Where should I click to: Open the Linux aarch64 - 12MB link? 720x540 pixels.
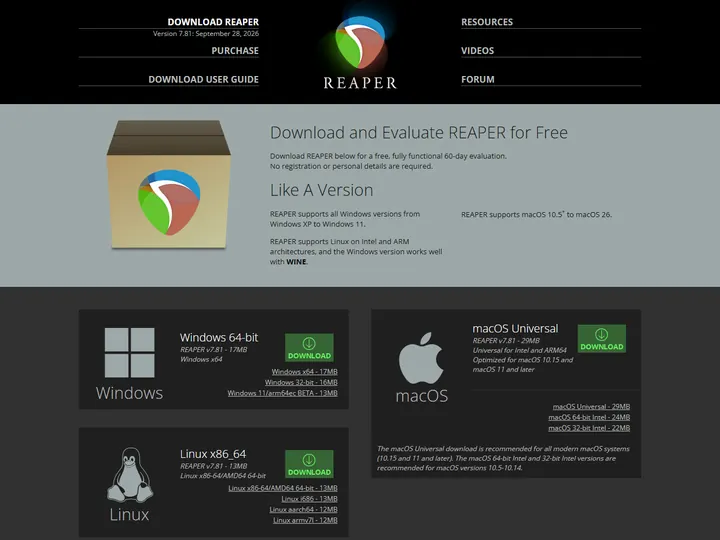click(x=304, y=509)
